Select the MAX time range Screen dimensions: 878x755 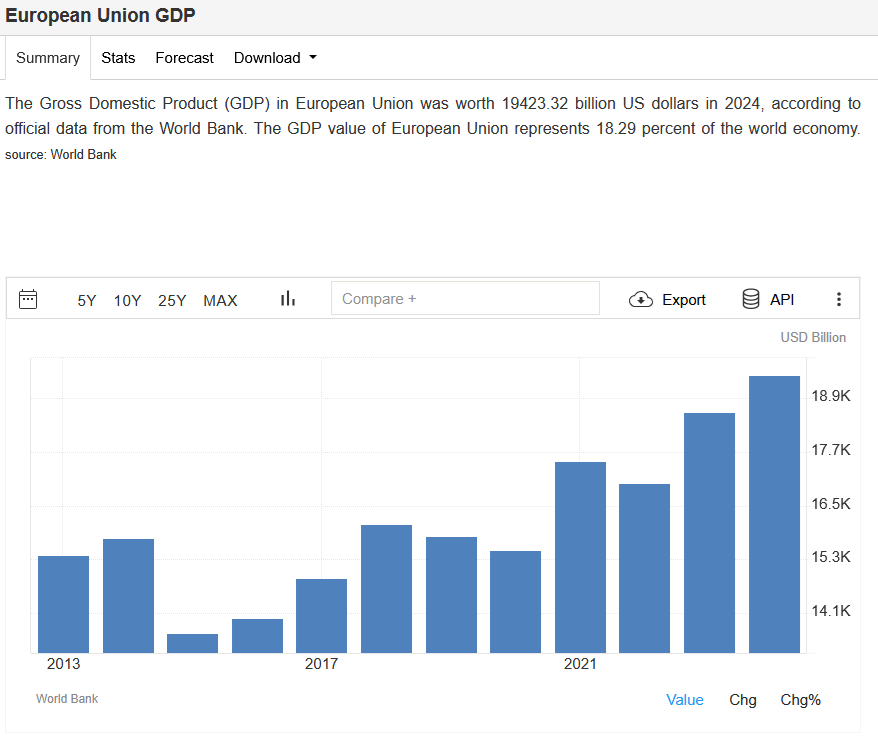[220, 301]
